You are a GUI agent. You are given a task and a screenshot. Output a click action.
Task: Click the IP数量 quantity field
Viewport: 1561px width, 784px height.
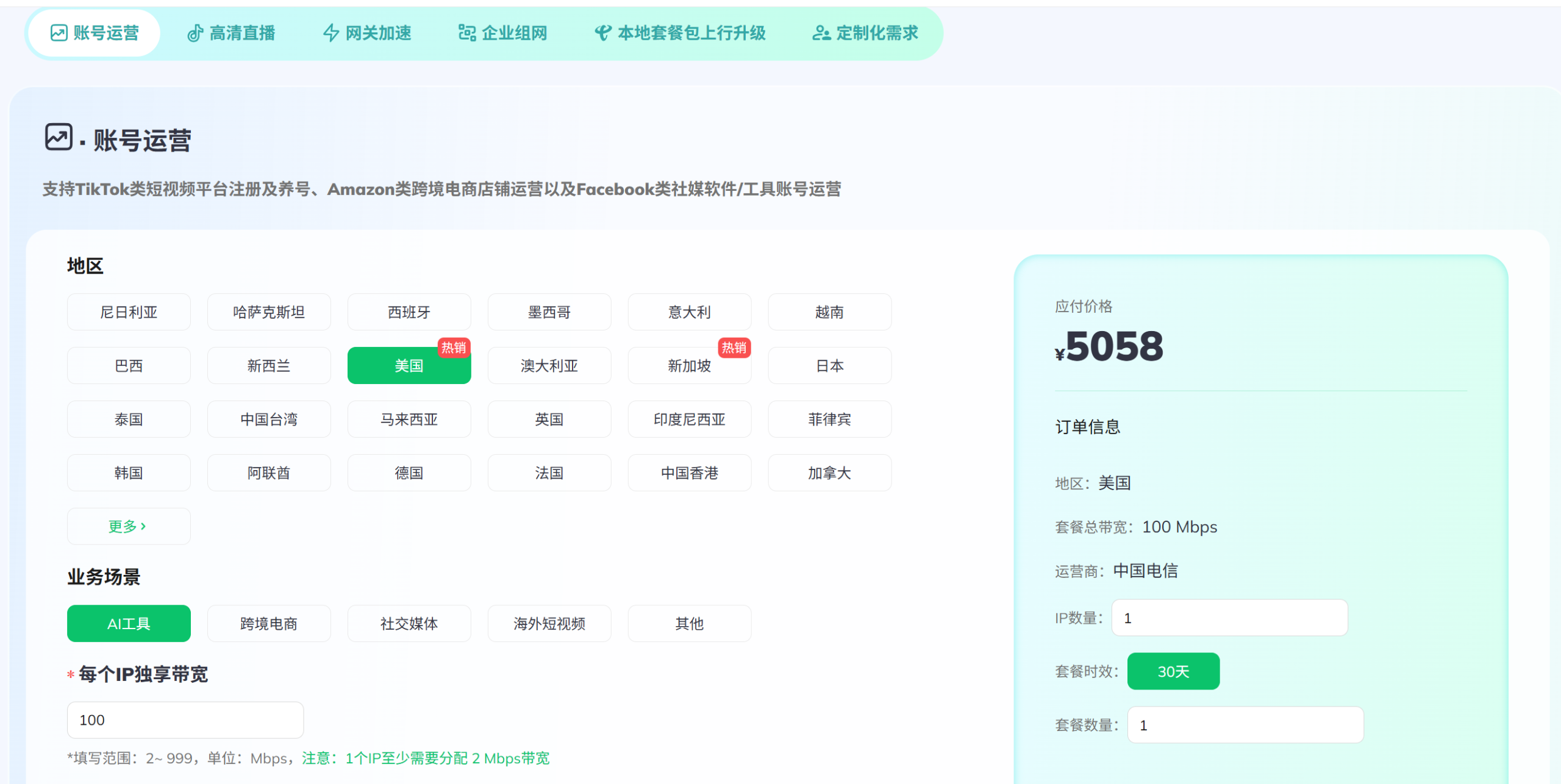pos(1229,618)
